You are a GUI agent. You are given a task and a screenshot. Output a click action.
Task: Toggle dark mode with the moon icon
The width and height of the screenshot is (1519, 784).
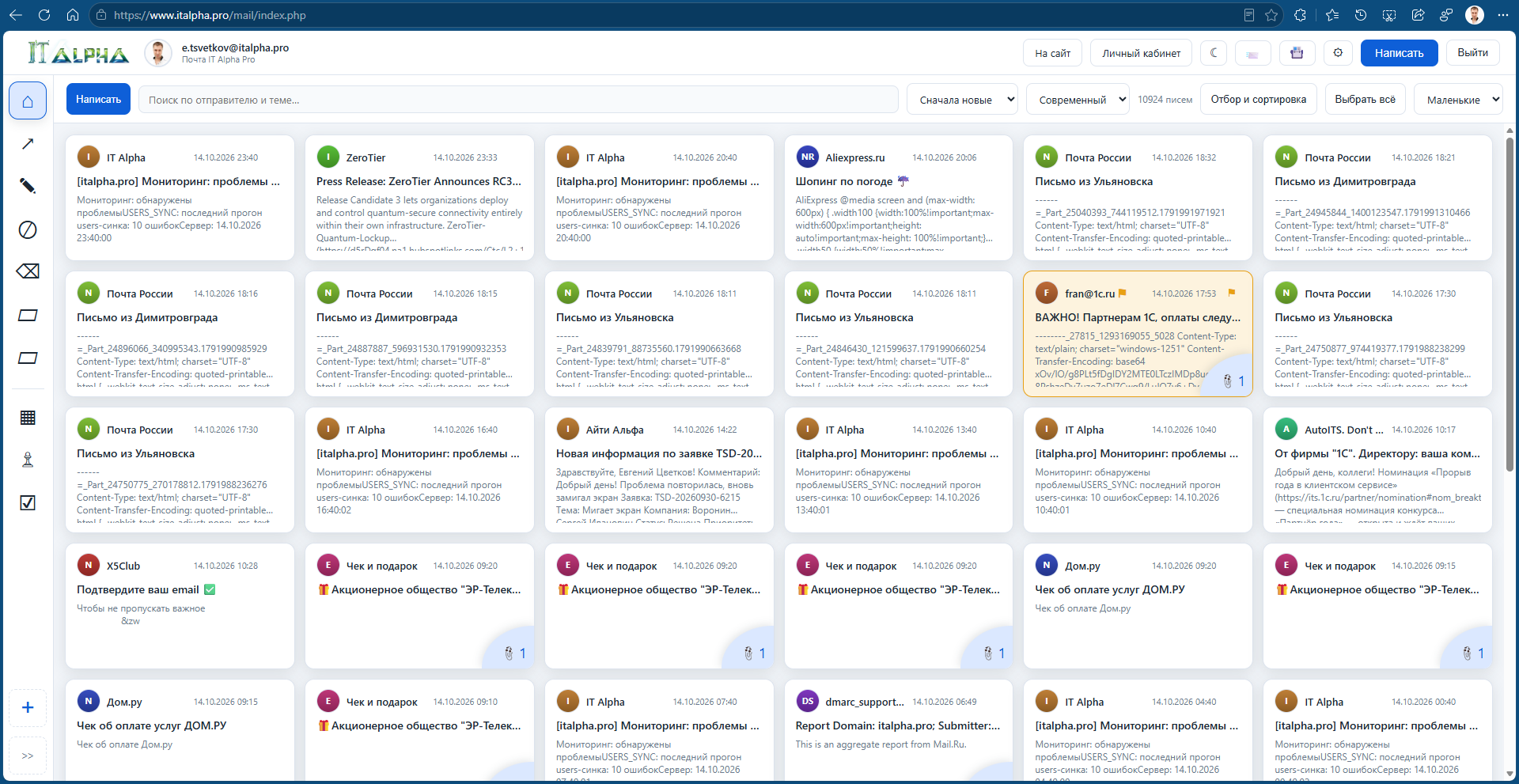tap(1214, 53)
